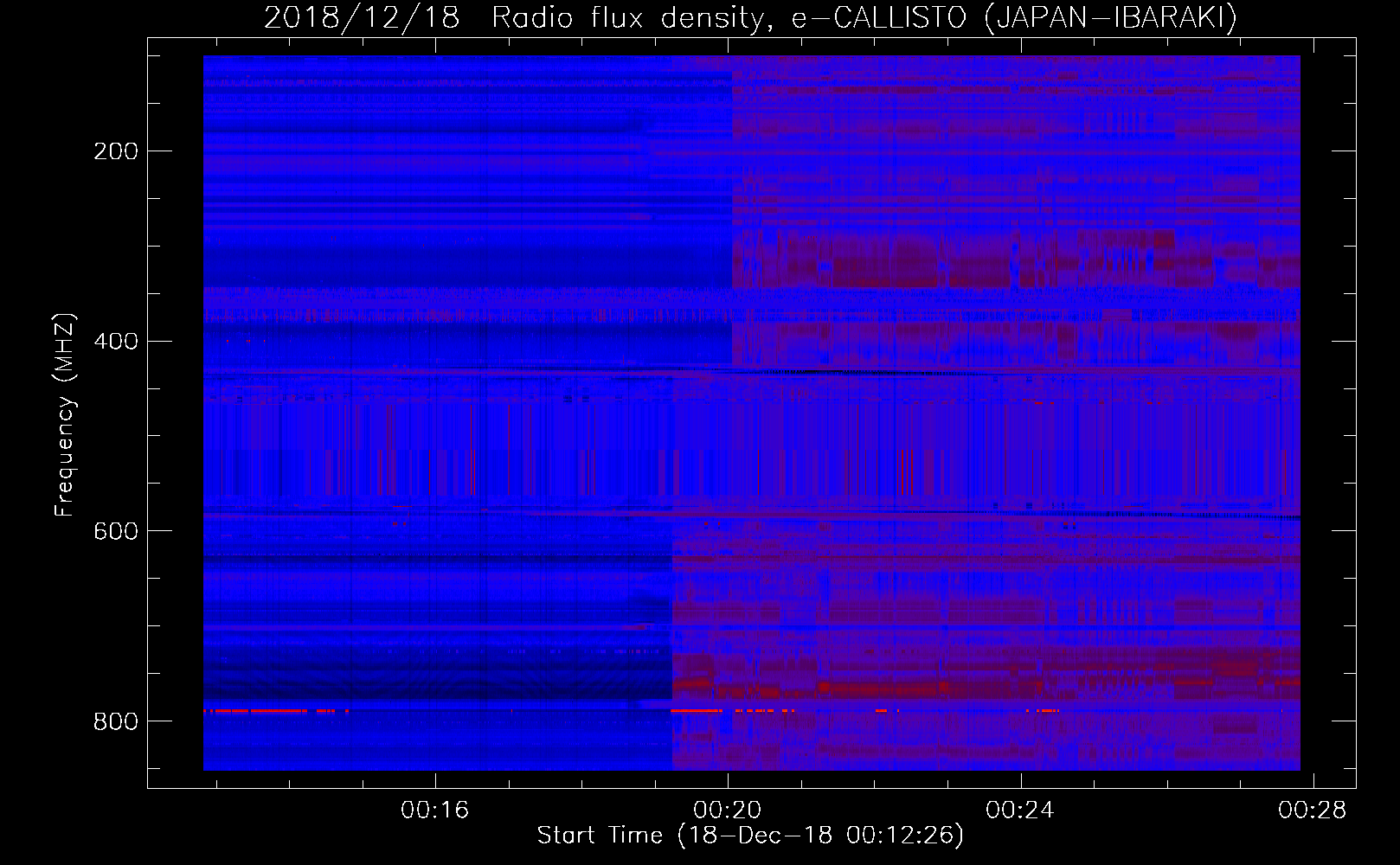1400x865 pixels.
Task: Click the 200 frequency tick label
Action: pos(116,151)
